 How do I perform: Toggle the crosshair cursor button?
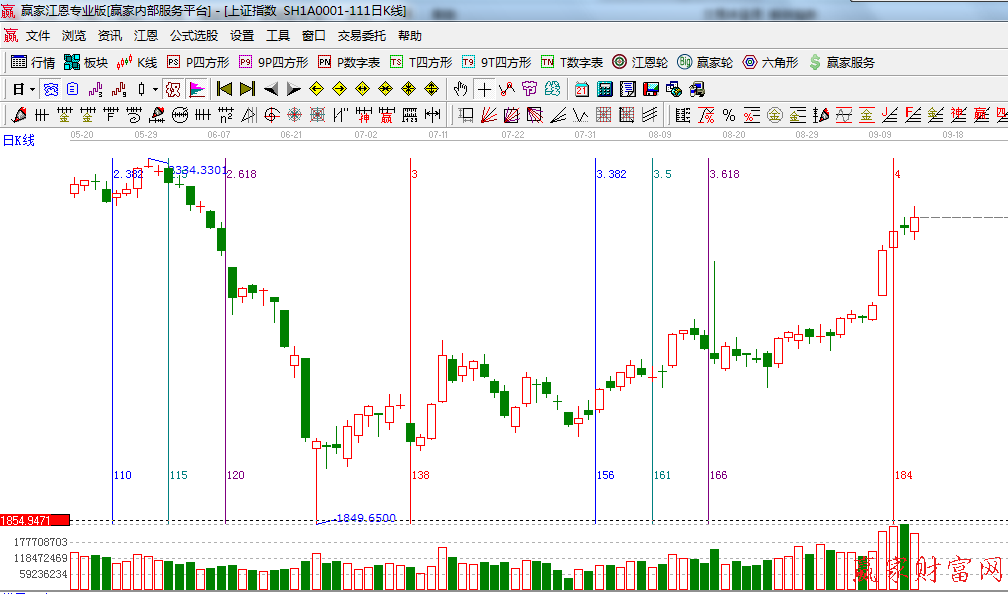pos(485,89)
